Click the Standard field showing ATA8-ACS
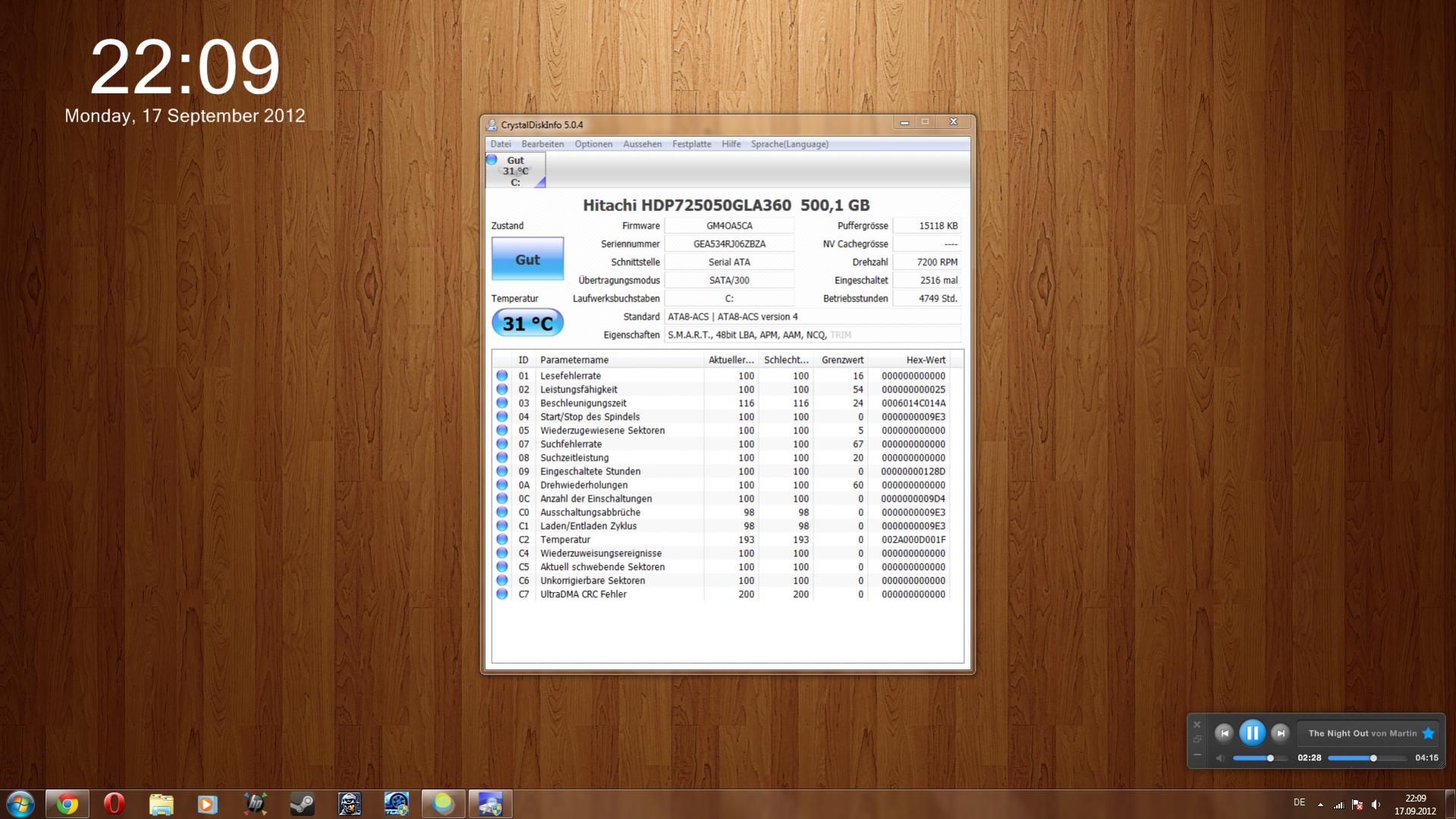 813,317
